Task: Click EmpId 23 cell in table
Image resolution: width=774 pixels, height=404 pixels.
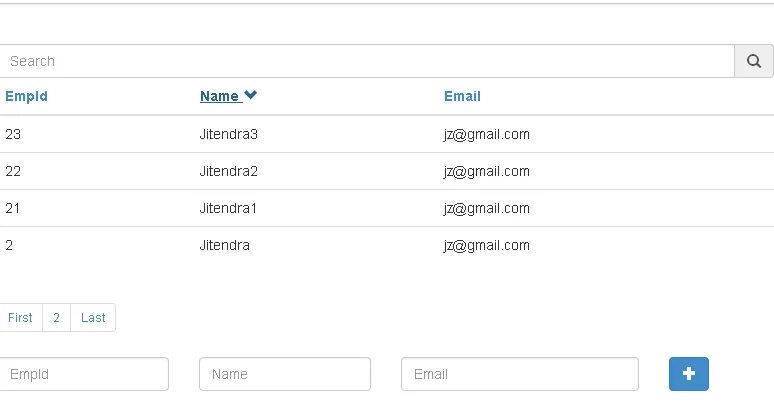Action: click(x=13, y=134)
